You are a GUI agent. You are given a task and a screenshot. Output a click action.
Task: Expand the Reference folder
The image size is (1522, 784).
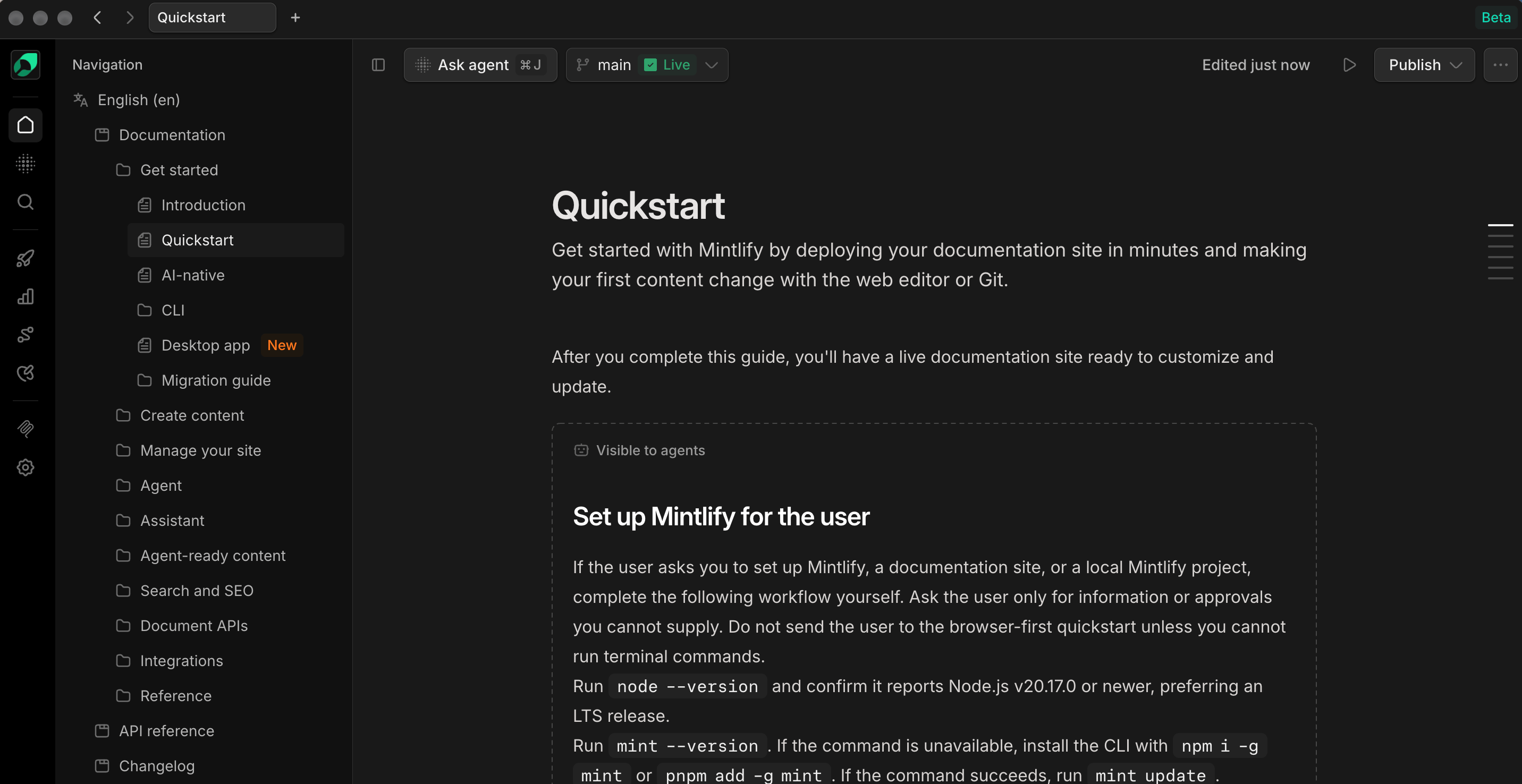(164, 696)
